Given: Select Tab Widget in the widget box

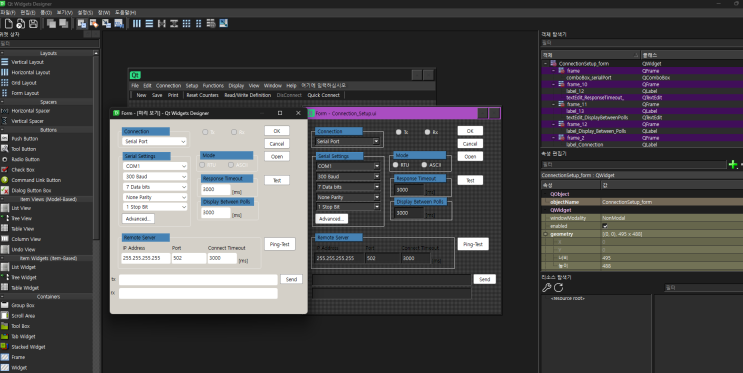Looking at the screenshot, I should tap(23, 337).
